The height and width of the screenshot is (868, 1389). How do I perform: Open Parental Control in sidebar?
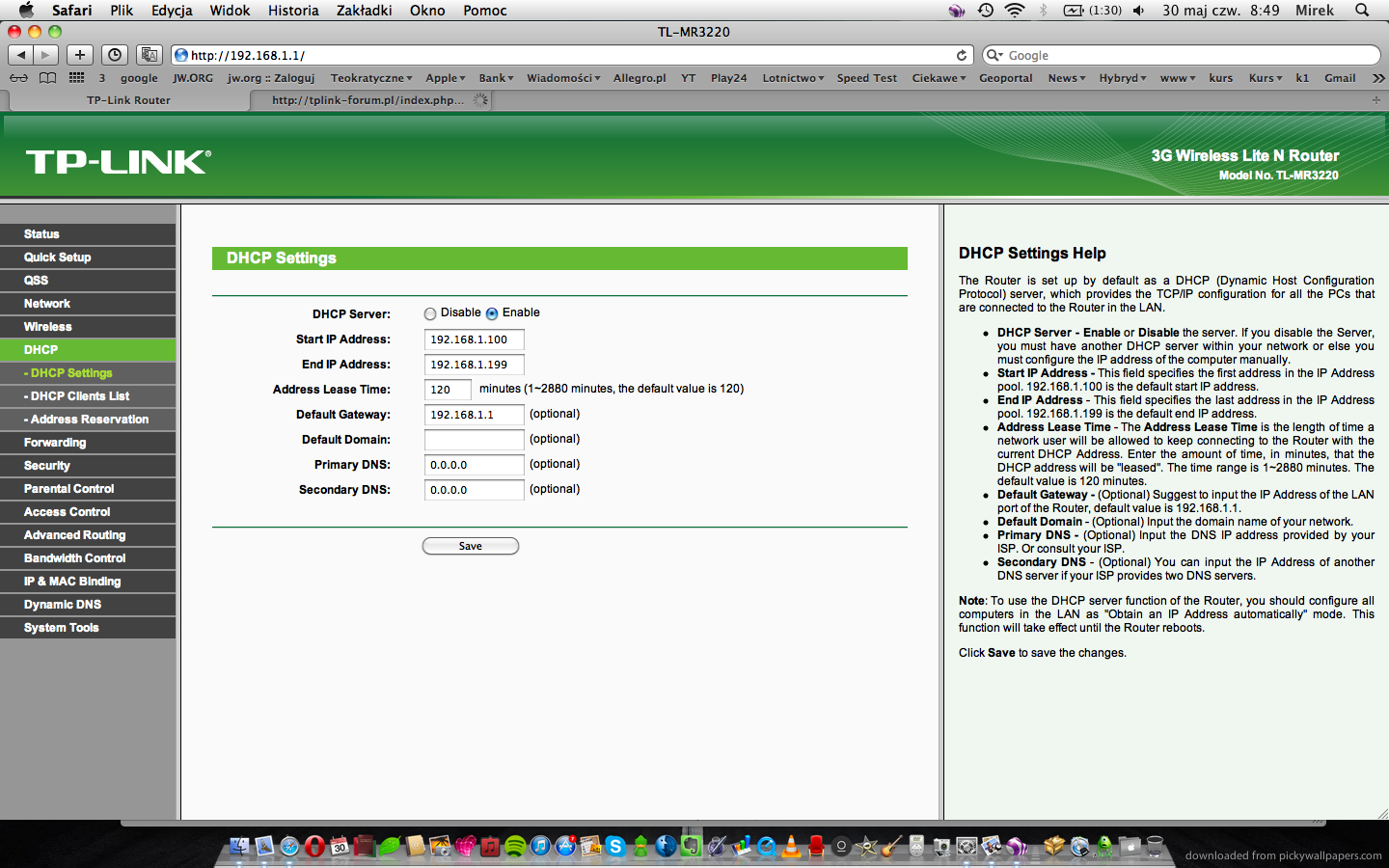tap(88, 489)
